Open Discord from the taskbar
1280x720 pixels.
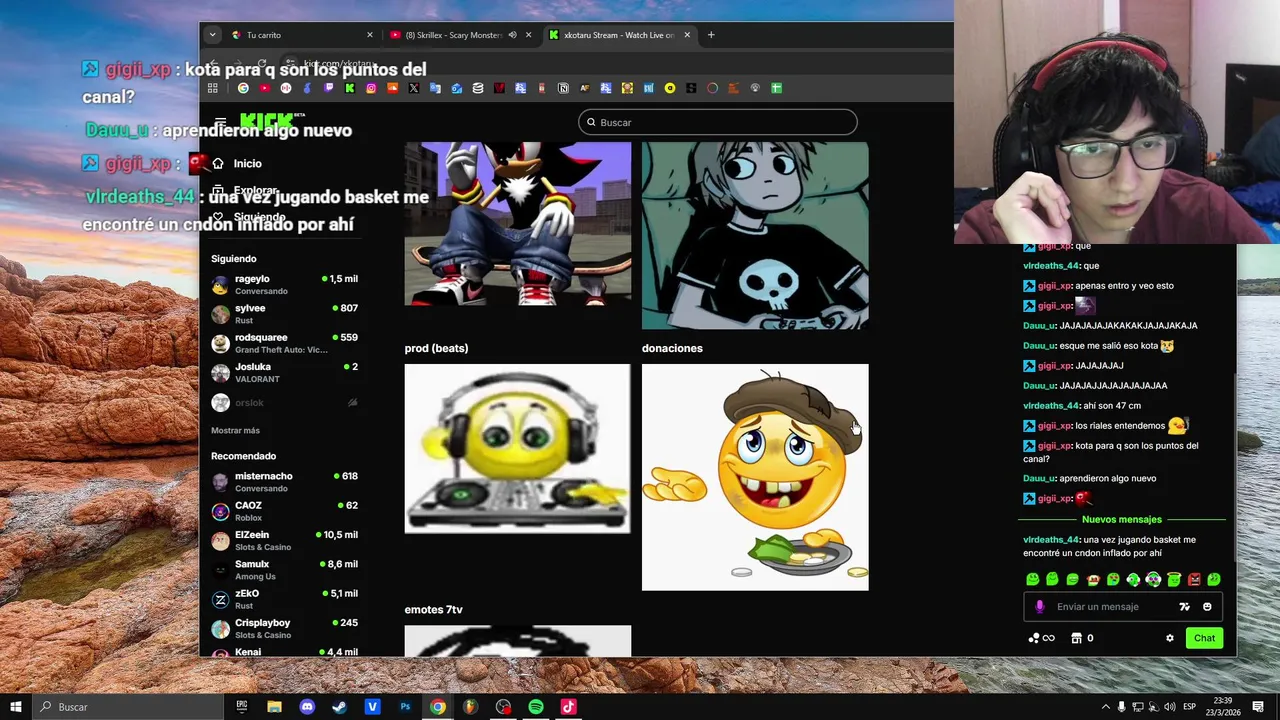coord(307,707)
